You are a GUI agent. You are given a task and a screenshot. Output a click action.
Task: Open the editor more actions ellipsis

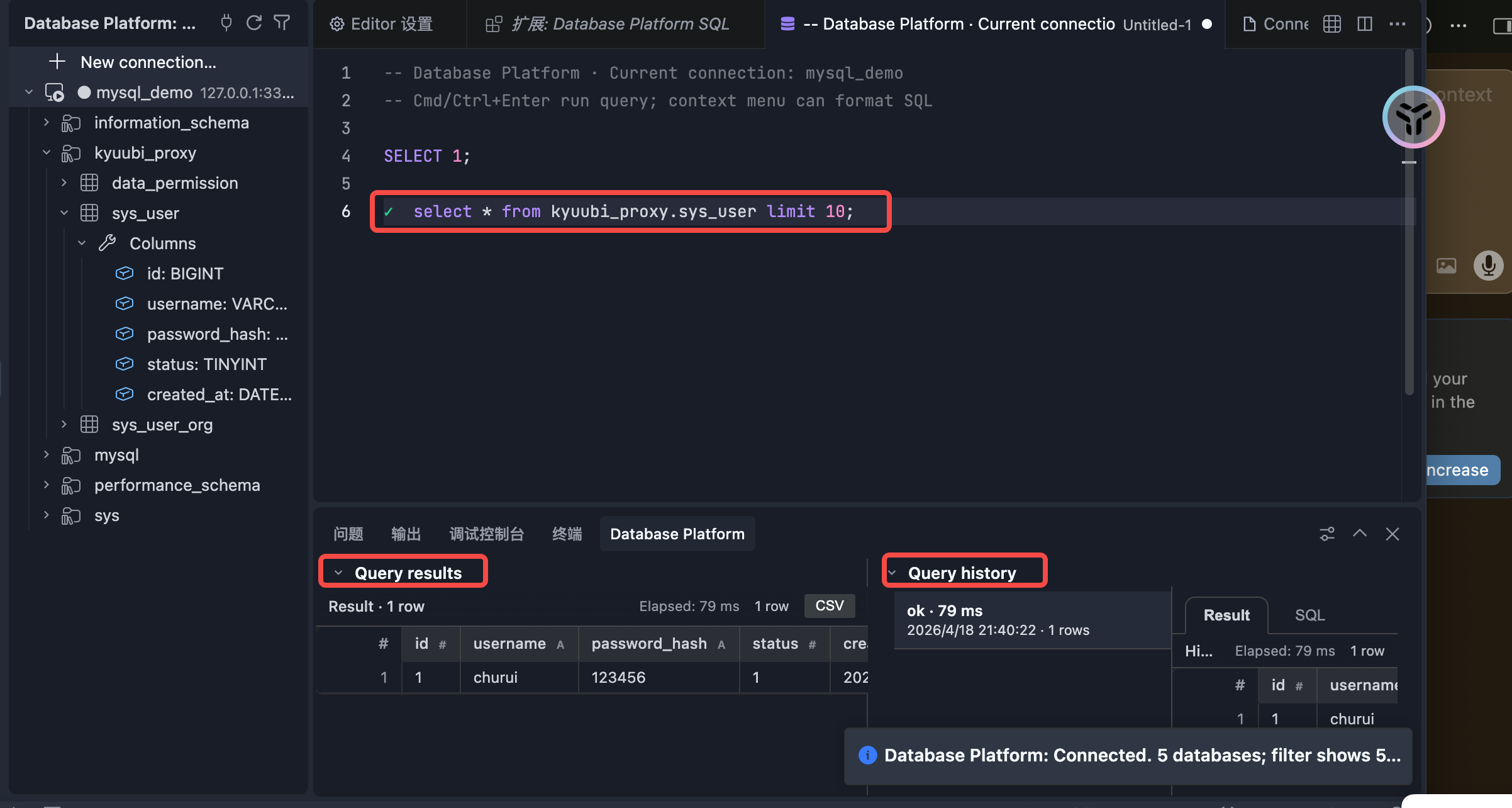[x=1398, y=24]
